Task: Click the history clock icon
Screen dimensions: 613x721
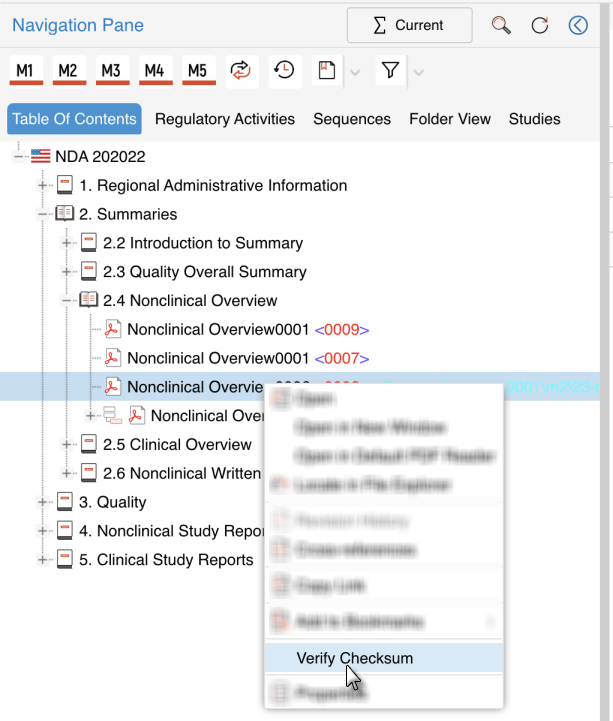Action: click(x=284, y=70)
